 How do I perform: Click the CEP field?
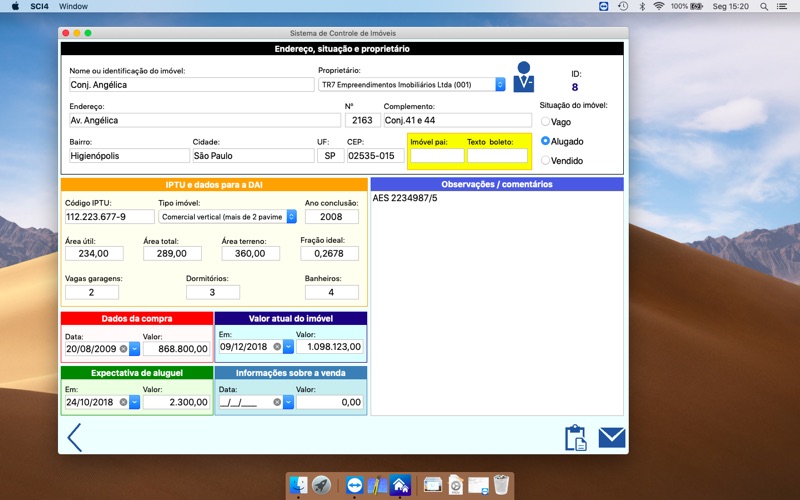376,156
